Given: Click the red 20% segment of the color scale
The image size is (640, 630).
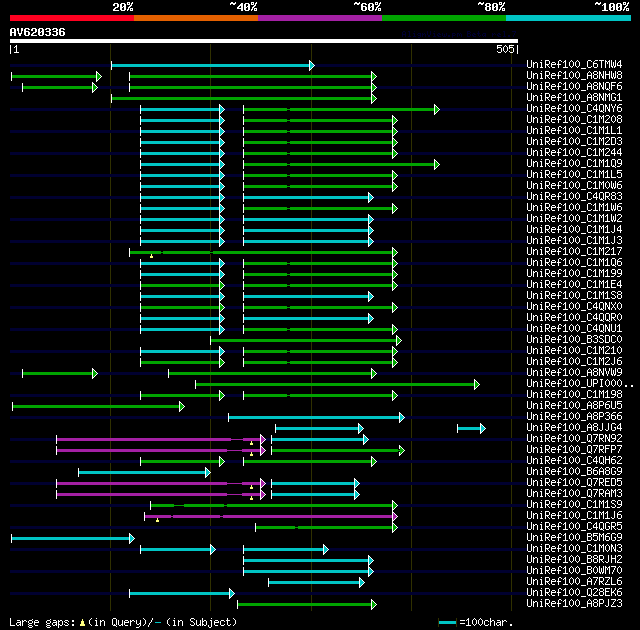Looking at the screenshot, I should (x=72, y=18).
